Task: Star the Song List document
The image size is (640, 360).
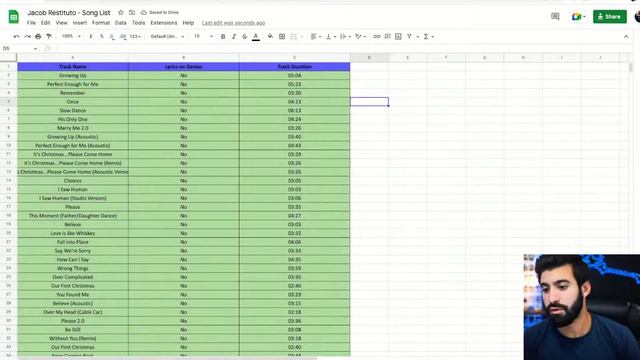Action: (x=120, y=13)
